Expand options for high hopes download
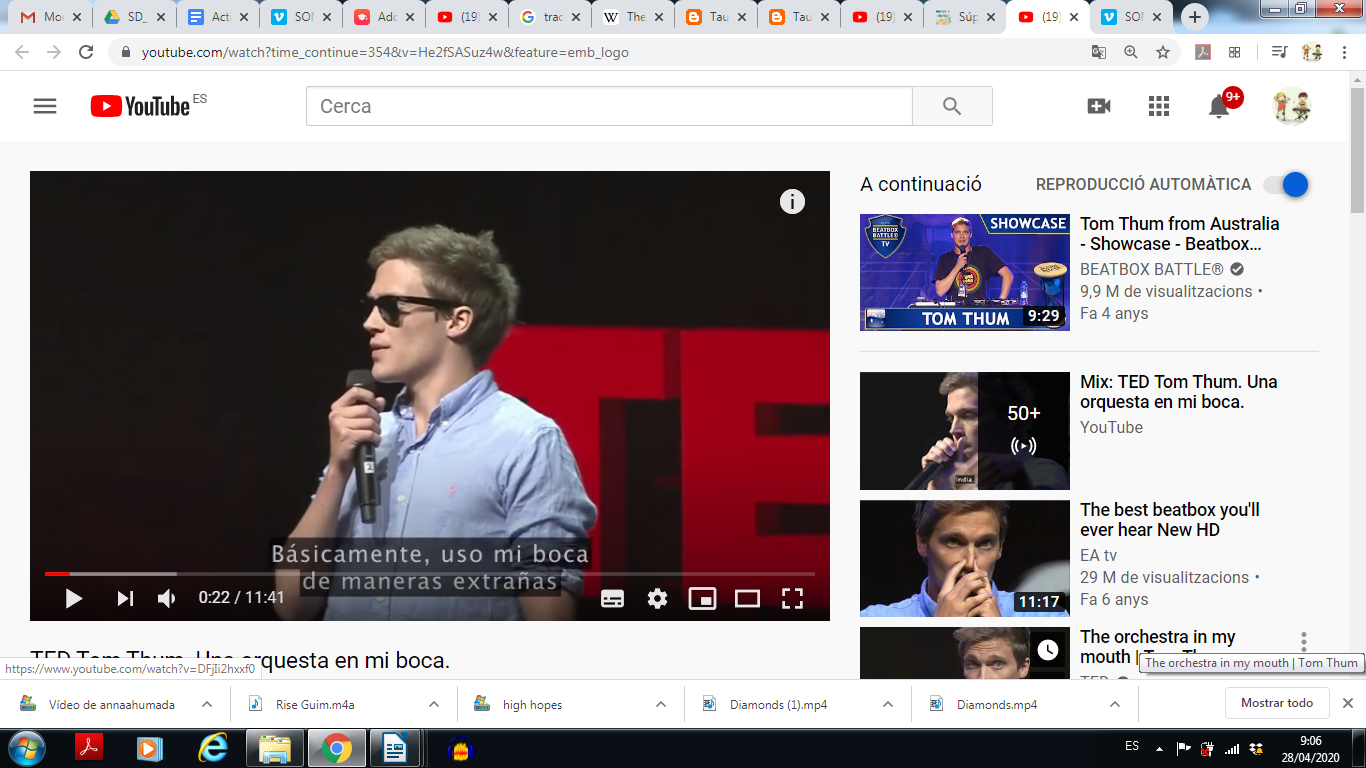The width and height of the screenshot is (1366, 768). coord(661,704)
